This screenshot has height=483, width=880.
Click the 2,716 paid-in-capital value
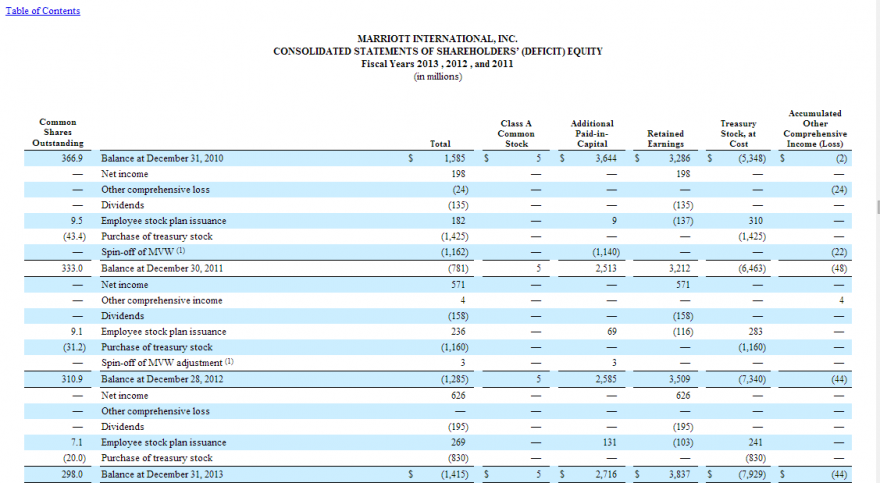(606, 474)
